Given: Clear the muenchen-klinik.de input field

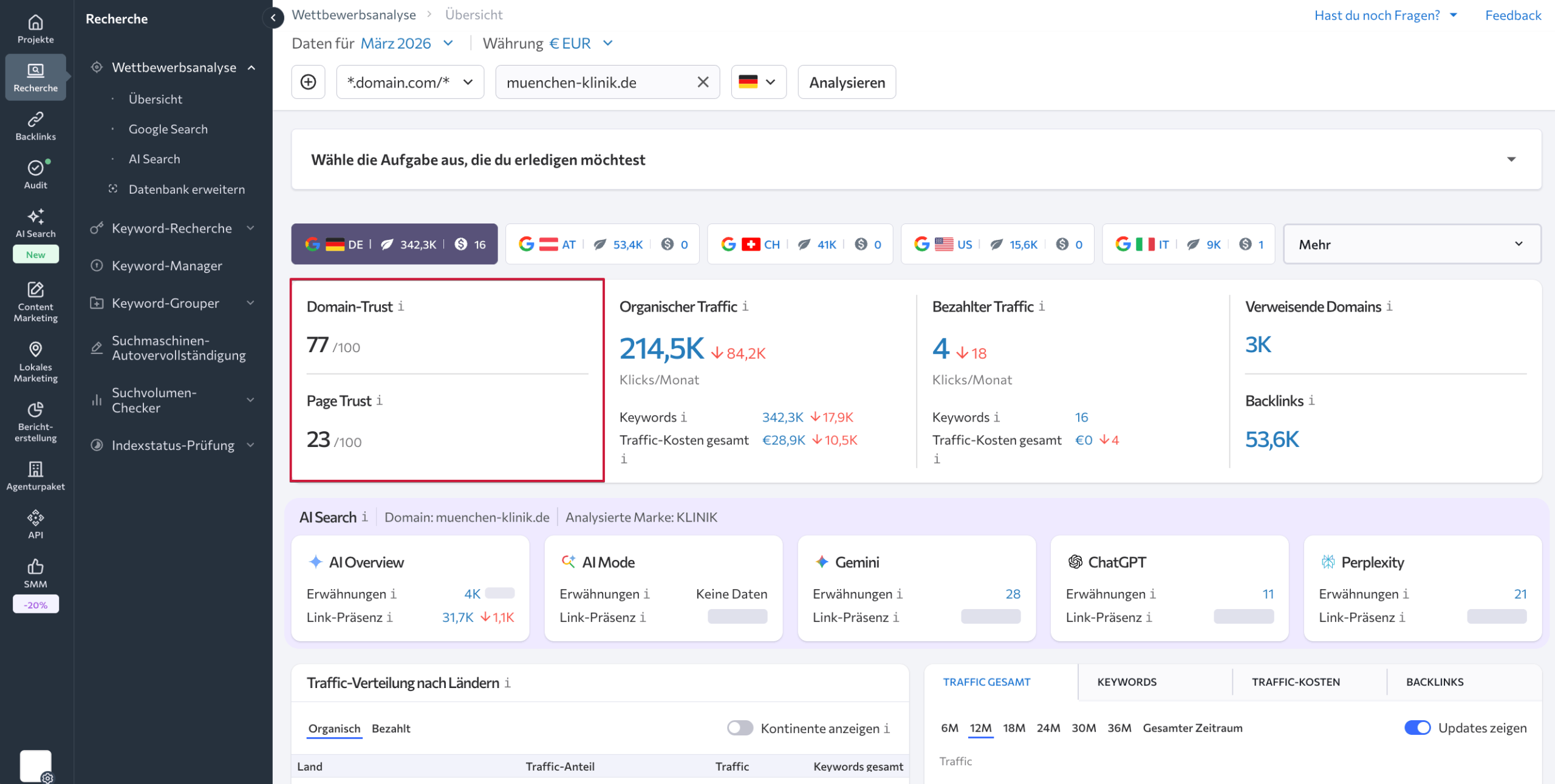Looking at the screenshot, I should pyautogui.click(x=703, y=82).
